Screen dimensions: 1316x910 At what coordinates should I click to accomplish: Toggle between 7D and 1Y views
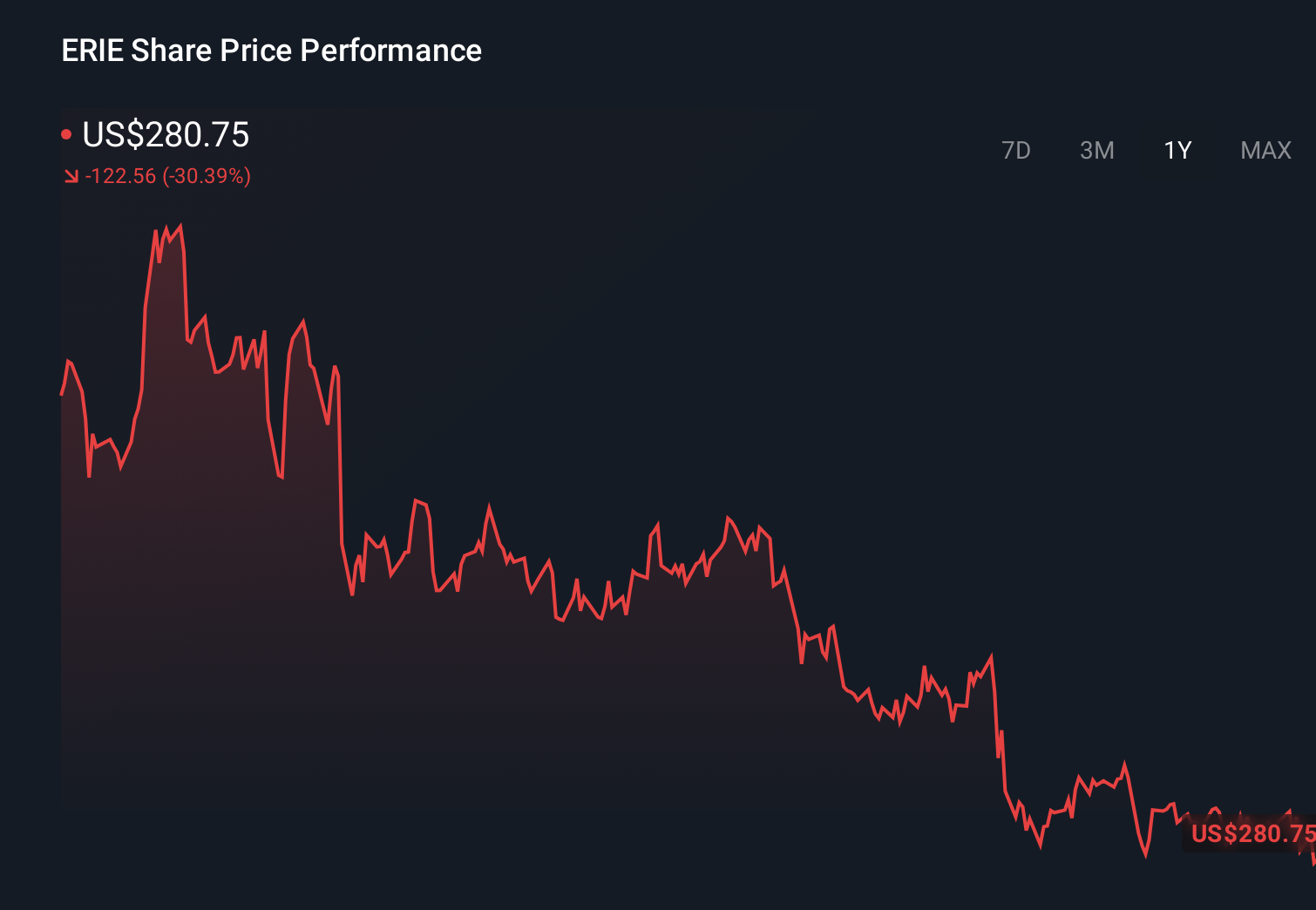[1016, 150]
